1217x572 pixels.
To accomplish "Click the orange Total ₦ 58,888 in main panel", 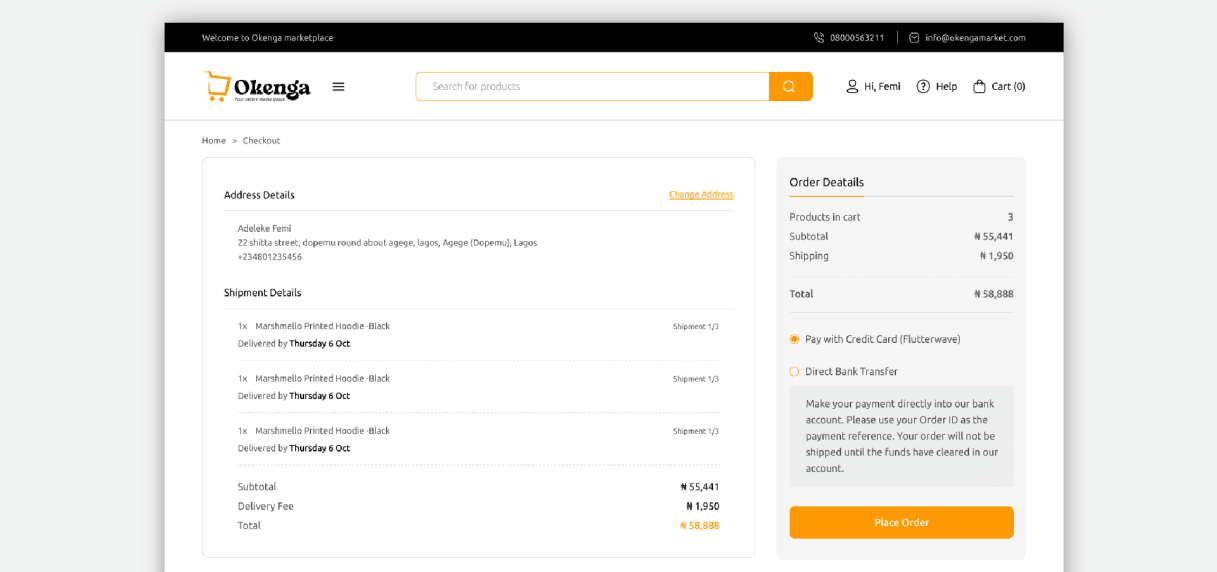I will click(699, 525).
